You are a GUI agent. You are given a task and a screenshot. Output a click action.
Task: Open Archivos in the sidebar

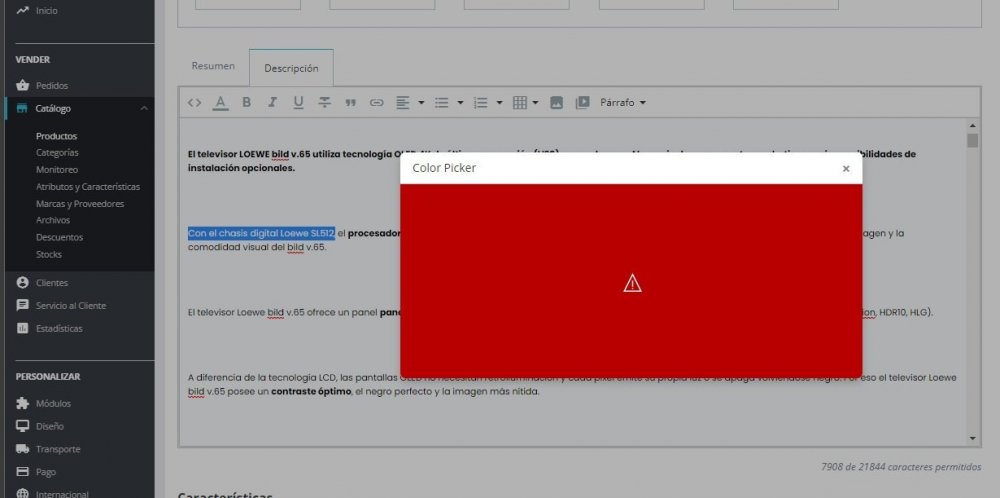(53, 220)
